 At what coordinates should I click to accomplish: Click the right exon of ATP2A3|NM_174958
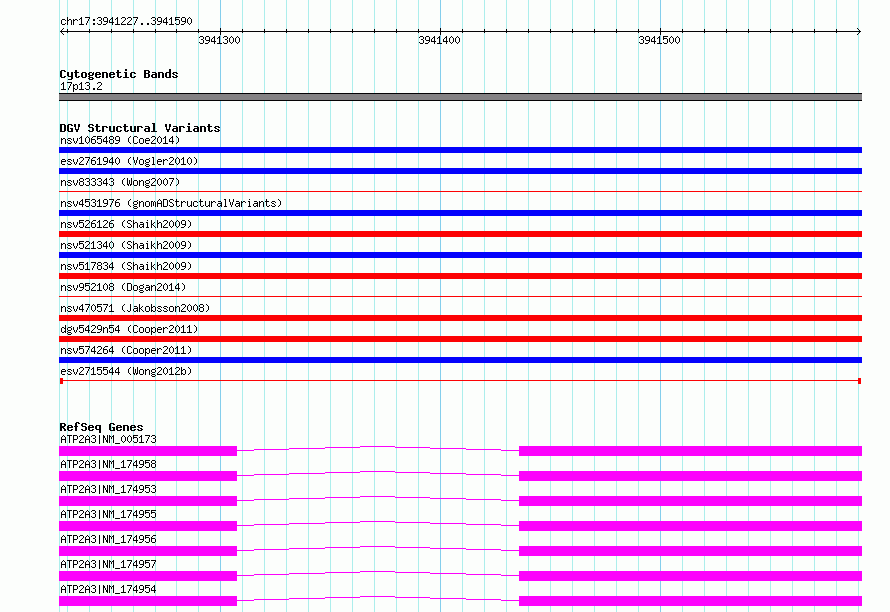tap(690, 476)
